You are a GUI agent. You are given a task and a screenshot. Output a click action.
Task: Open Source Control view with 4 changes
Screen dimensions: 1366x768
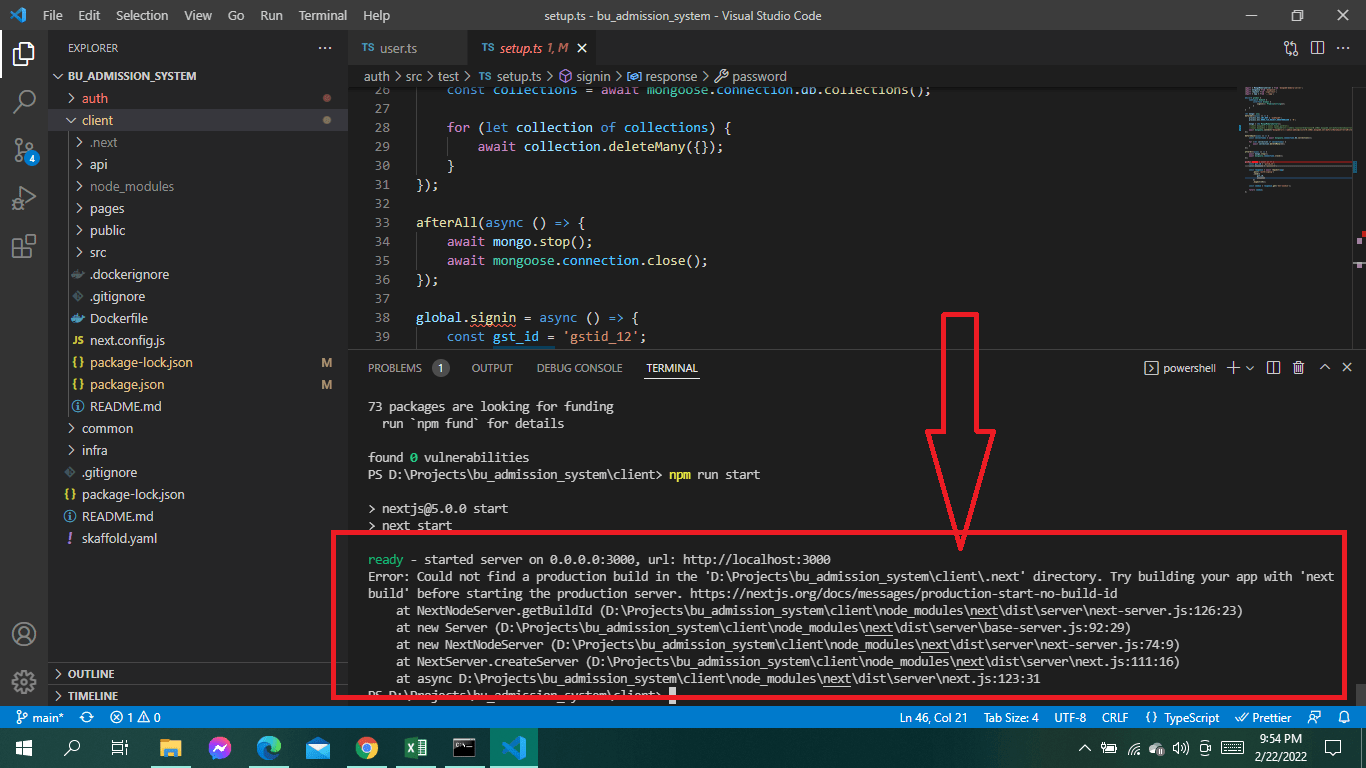coord(24,151)
